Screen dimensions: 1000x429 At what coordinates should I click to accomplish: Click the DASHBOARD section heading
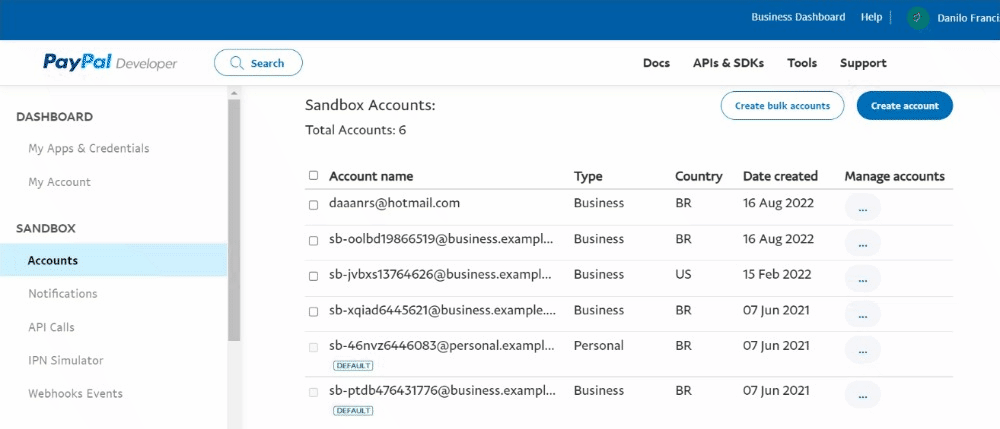pos(54,117)
